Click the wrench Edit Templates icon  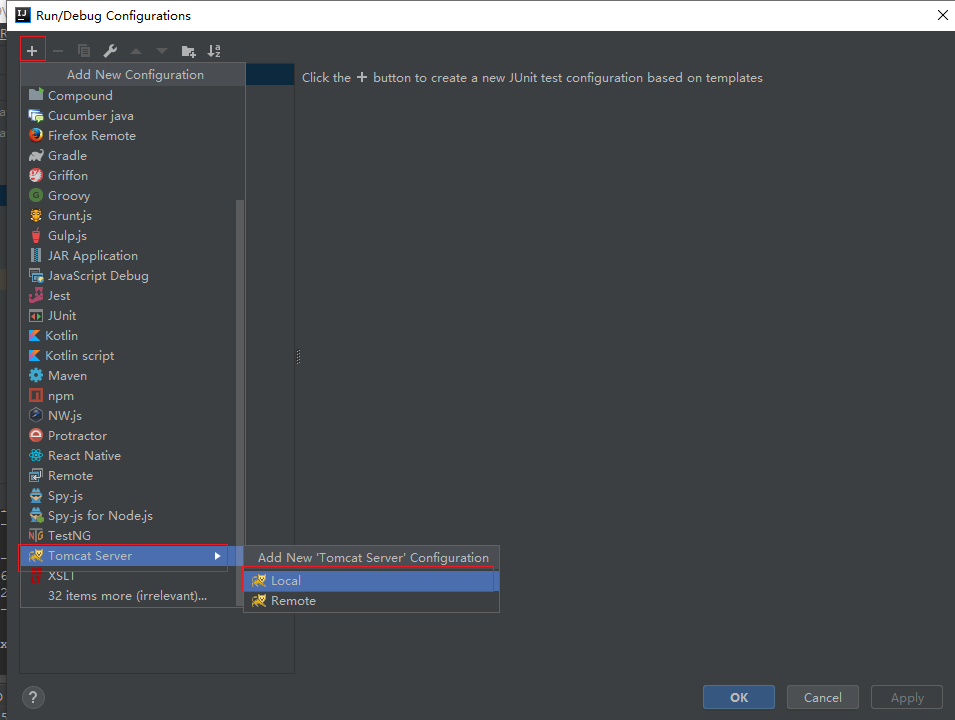point(110,51)
